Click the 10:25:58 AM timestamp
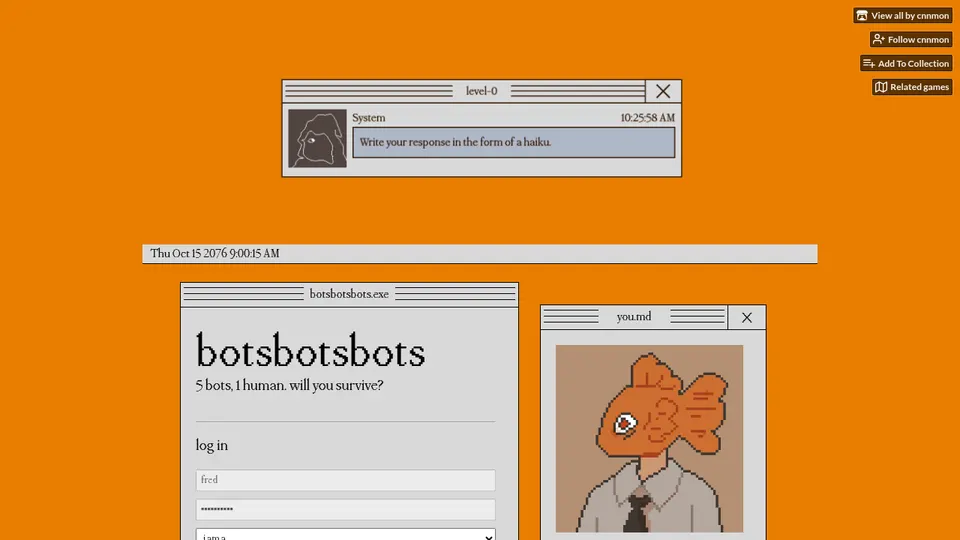Image resolution: width=960 pixels, height=540 pixels. (x=647, y=118)
